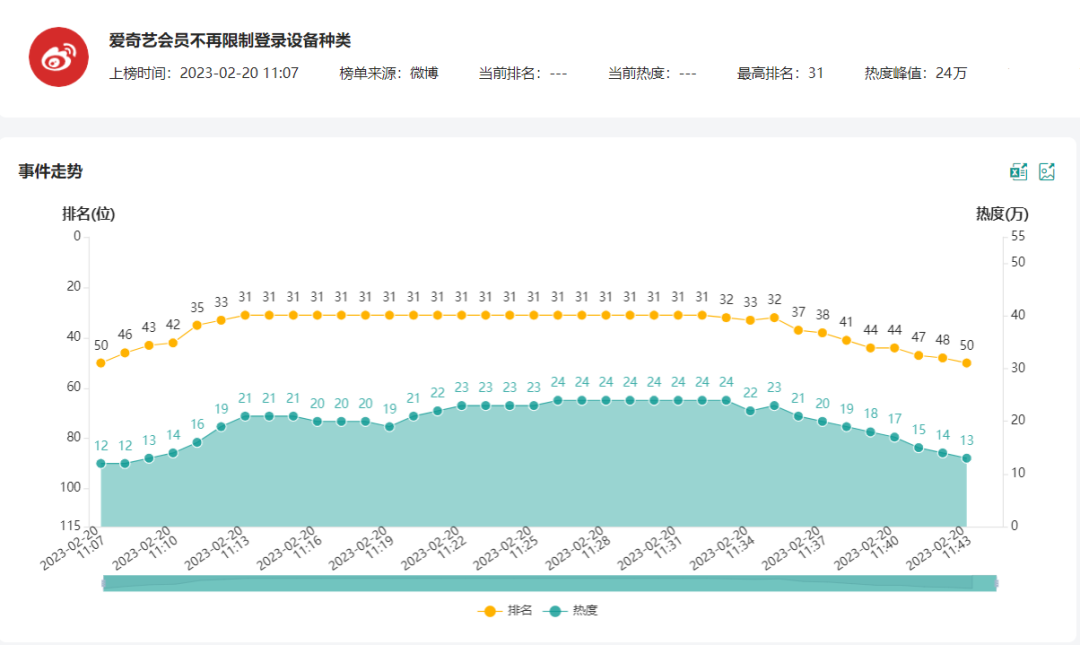Click the 热度峰值 24万 label

(915, 73)
